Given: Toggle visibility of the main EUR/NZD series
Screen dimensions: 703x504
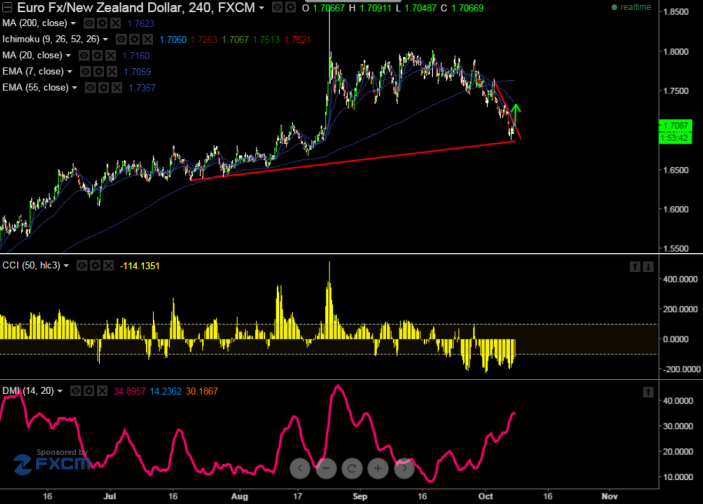Looking at the screenshot, I should pos(278,8).
